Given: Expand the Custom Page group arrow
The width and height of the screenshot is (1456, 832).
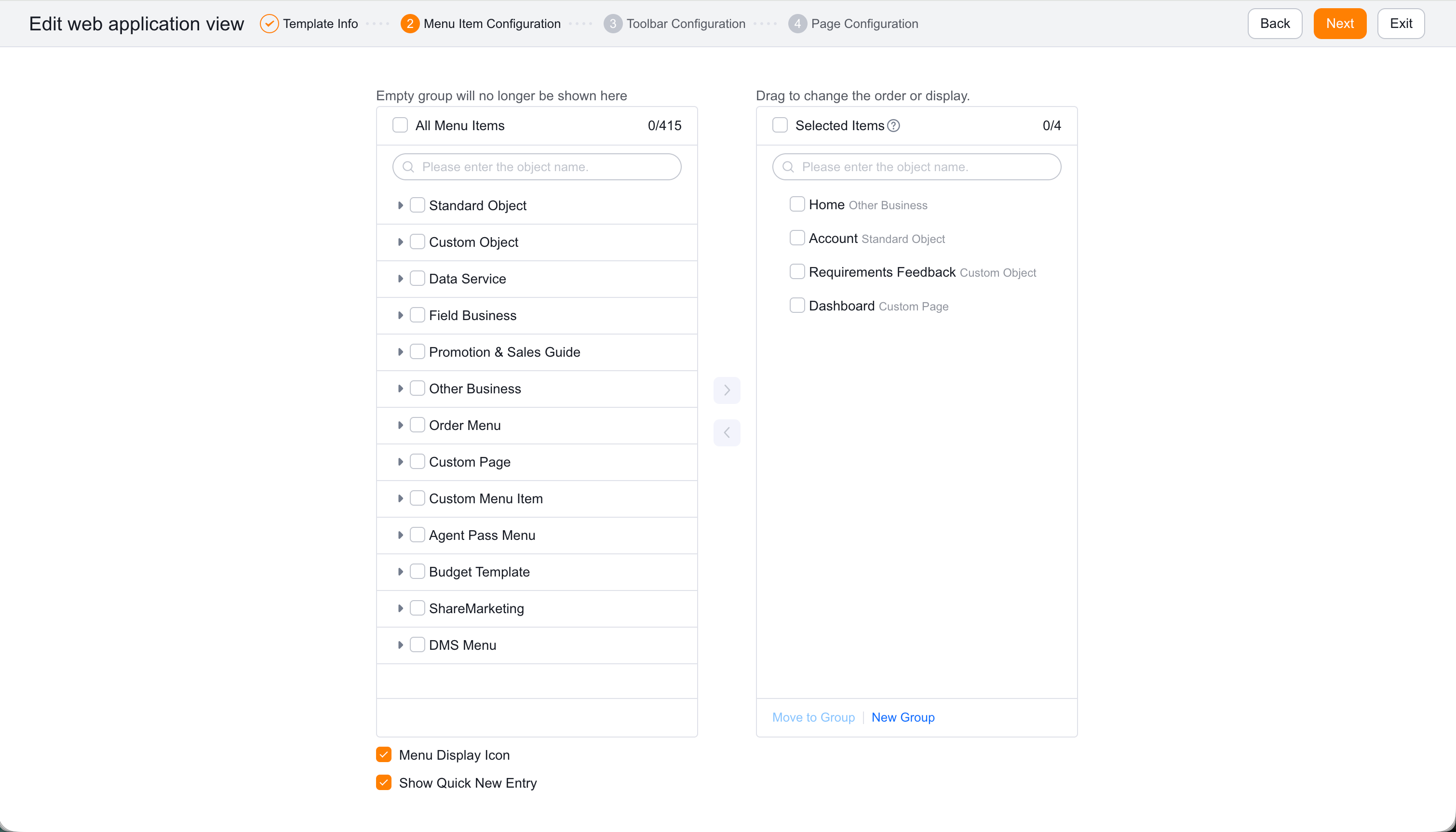Looking at the screenshot, I should click(x=400, y=461).
